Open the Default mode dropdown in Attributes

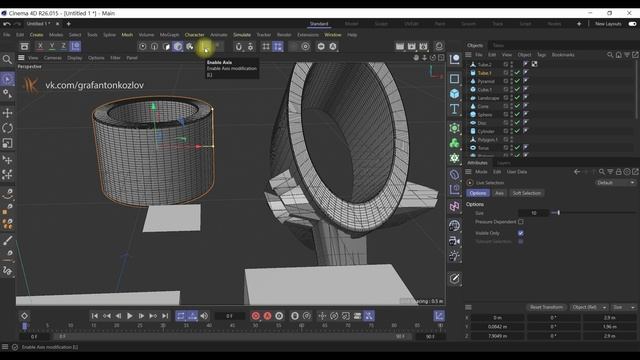coord(616,182)
